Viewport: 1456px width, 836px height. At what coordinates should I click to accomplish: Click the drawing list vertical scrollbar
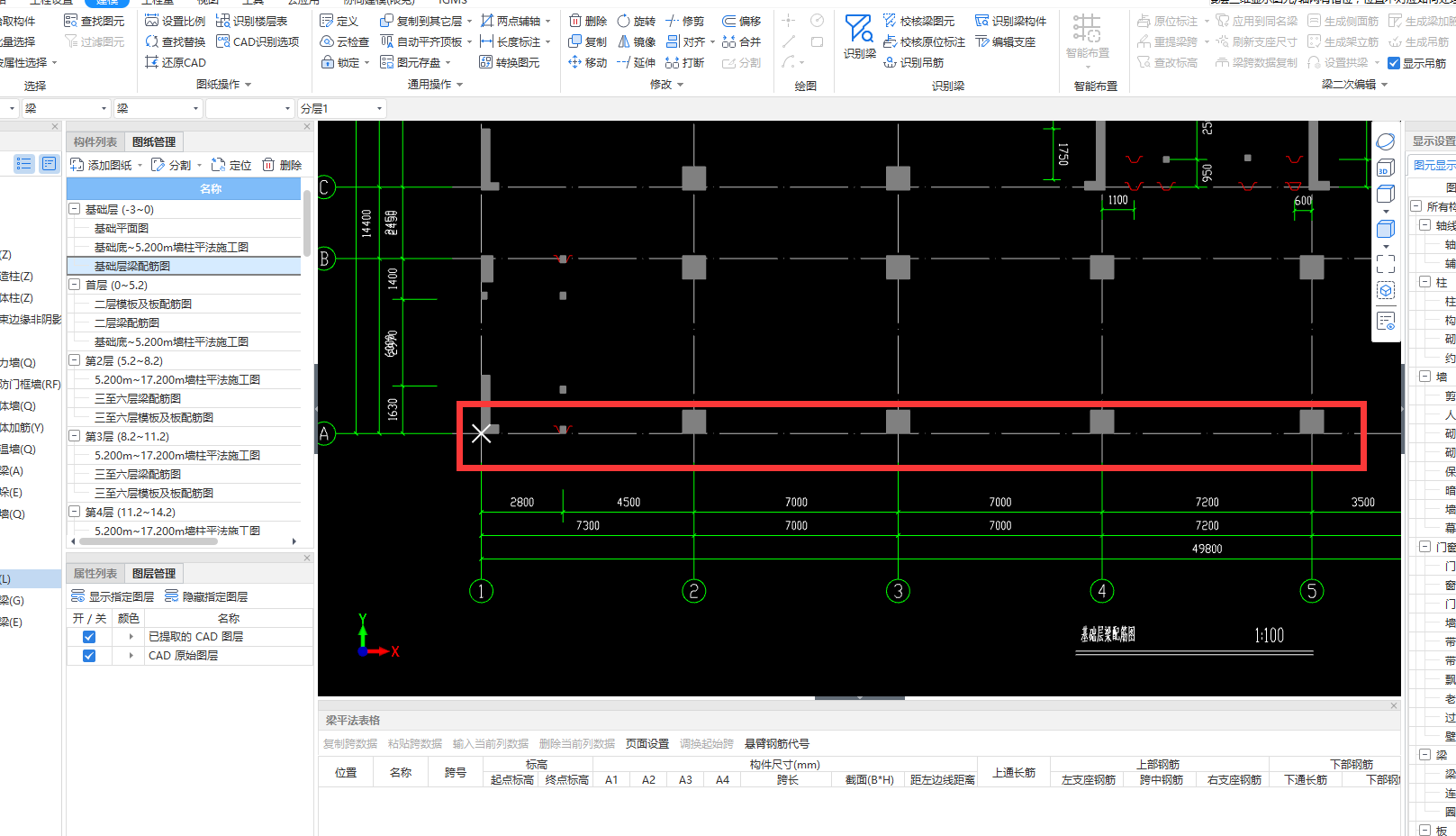point(307,223)
